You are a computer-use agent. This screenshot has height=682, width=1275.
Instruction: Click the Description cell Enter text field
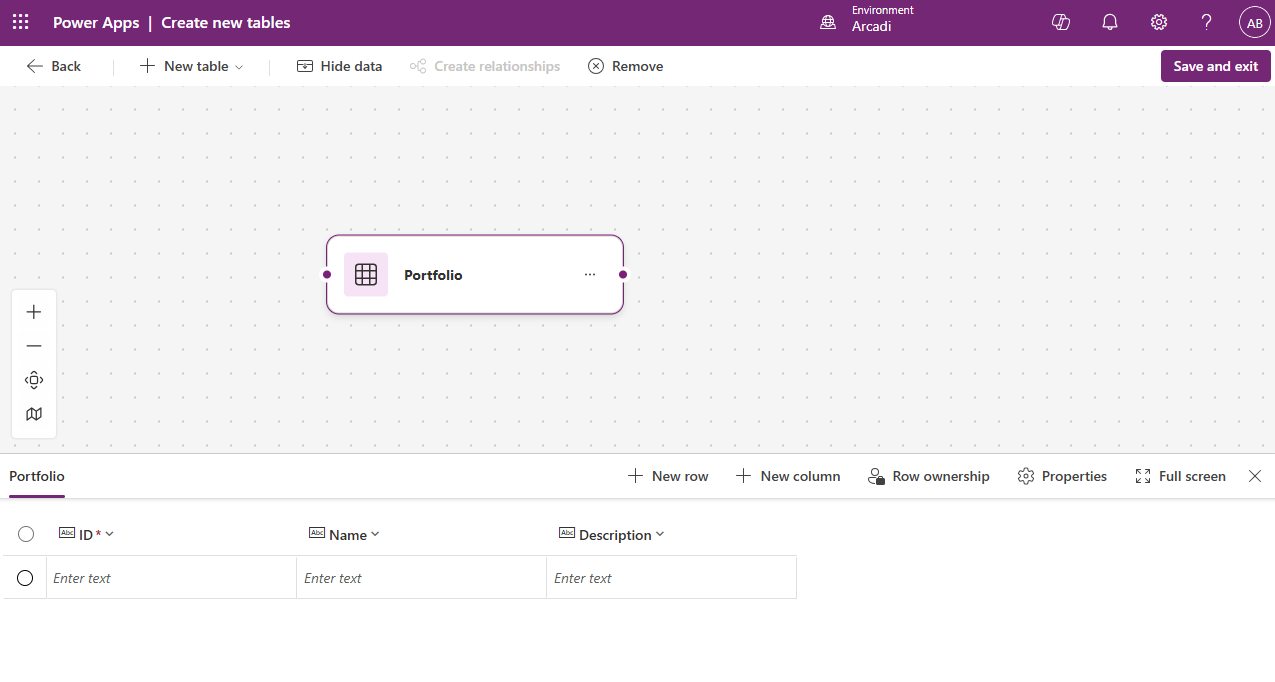[671, 578]
